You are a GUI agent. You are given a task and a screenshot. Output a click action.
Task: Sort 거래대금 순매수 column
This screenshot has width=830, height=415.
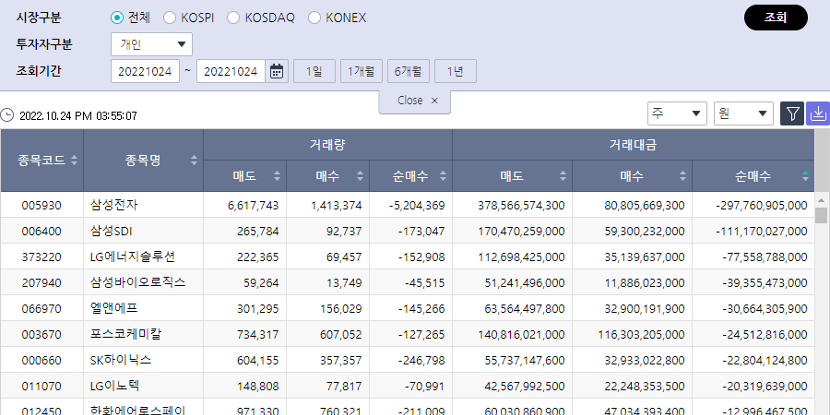coord(806,177)
